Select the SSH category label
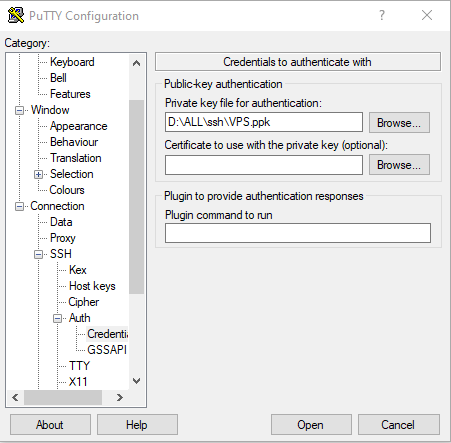Viewport: 451px width, 443px height. click(x=61, y=254)
